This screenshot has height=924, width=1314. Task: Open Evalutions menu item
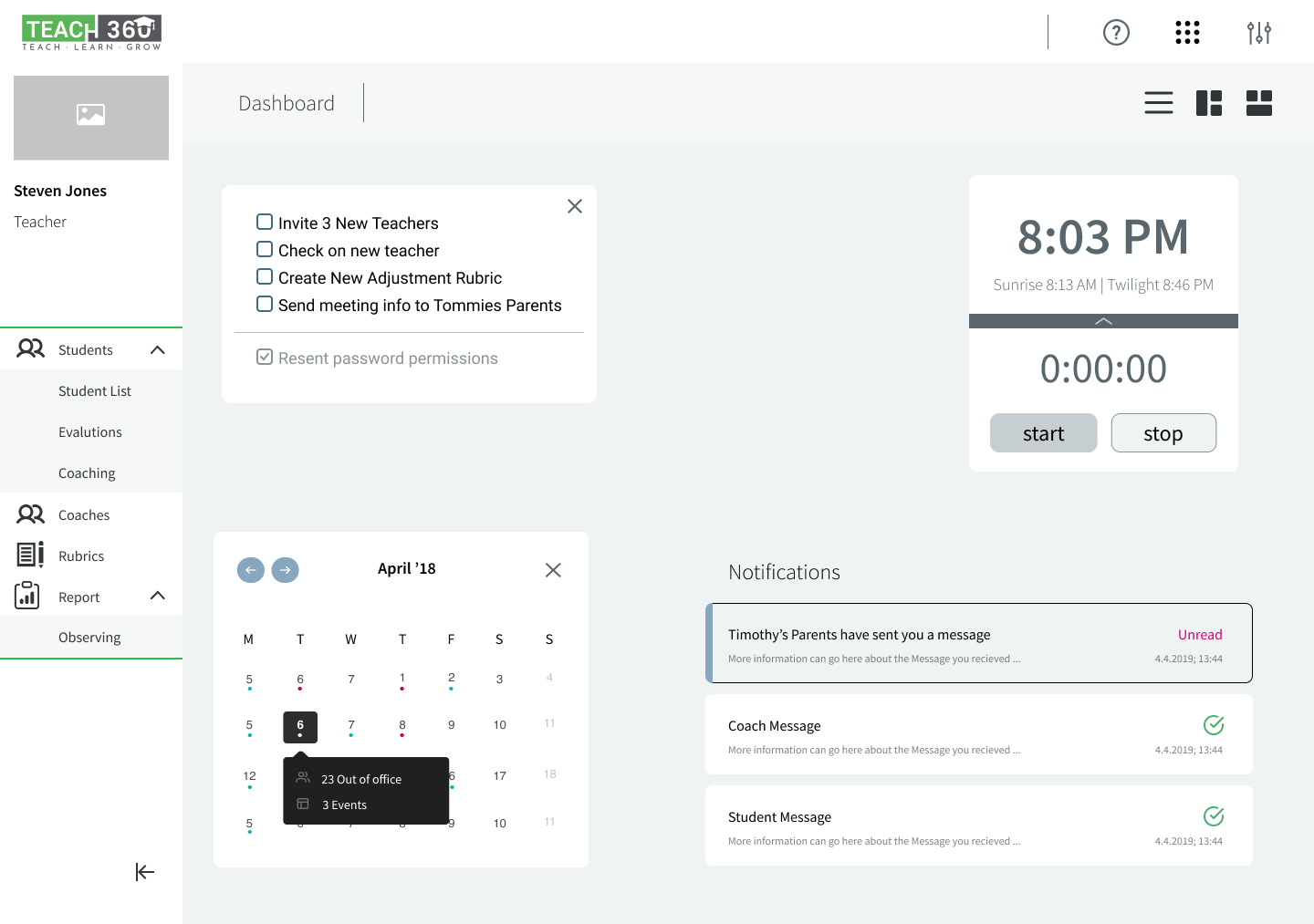[x=91, y=431]
